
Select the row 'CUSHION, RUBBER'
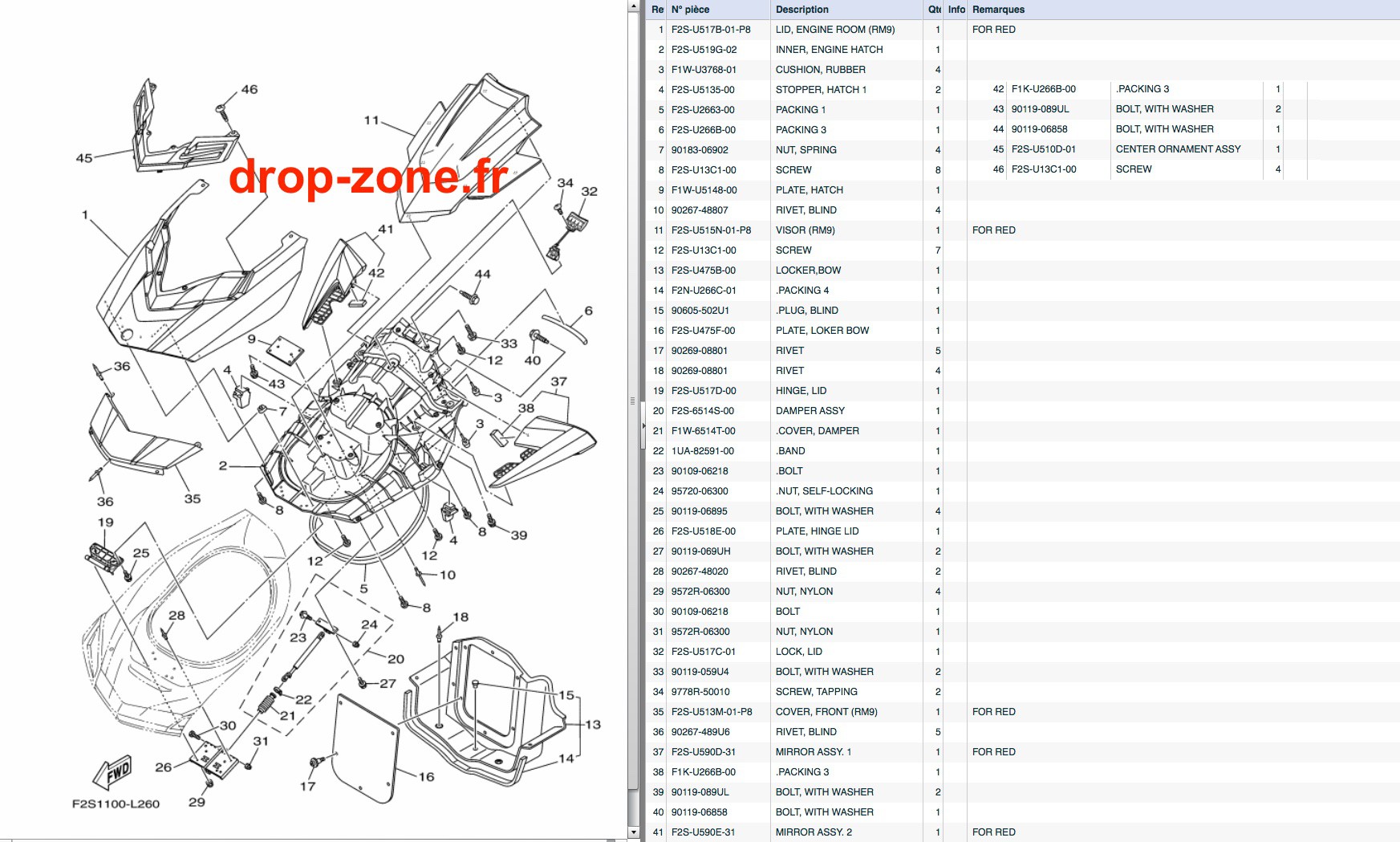1023,70
